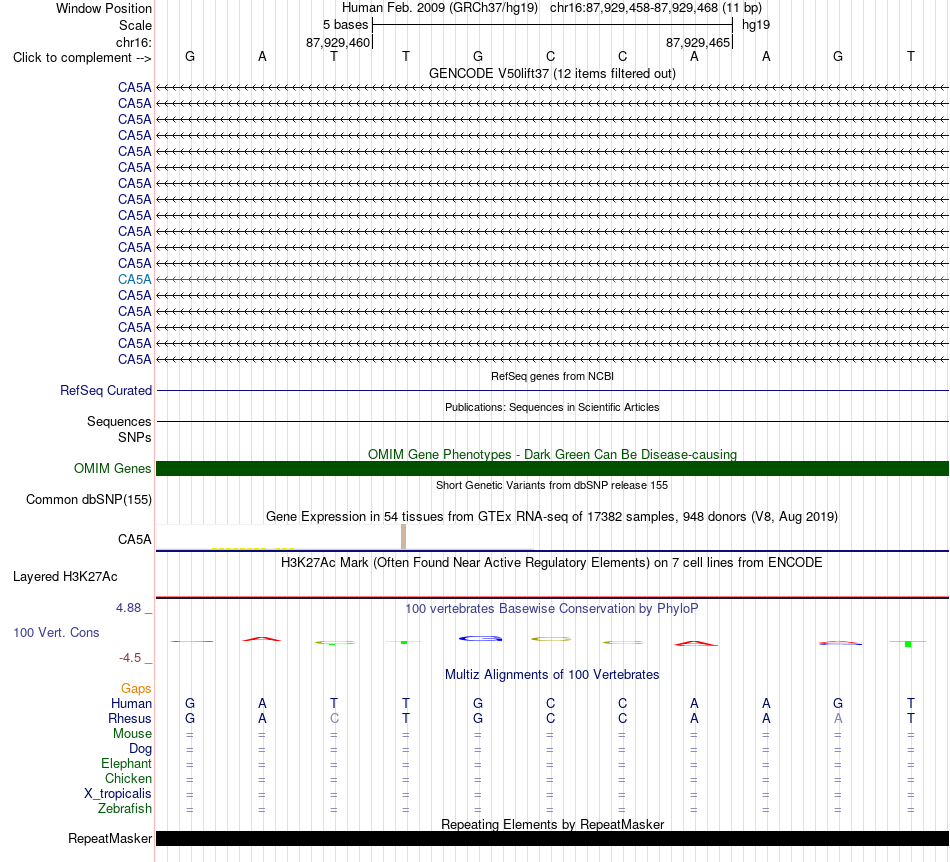This screenshot has width=950, height=862.
Task: Click the hg19 label beside scale bar
Action: coord(756,25)
